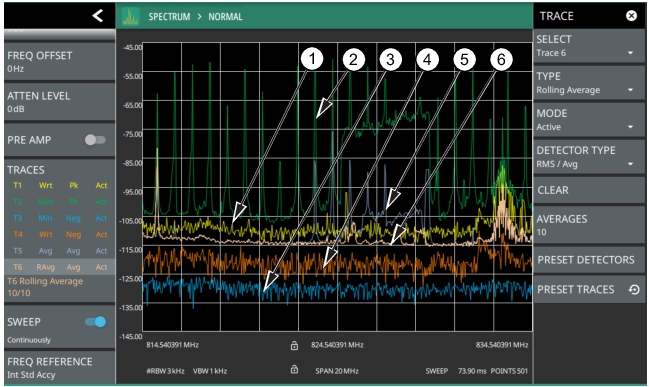Viewport: 649px width, 387px height.
Task: Toggle the PRE AMP switch
Action: point(95,140)
